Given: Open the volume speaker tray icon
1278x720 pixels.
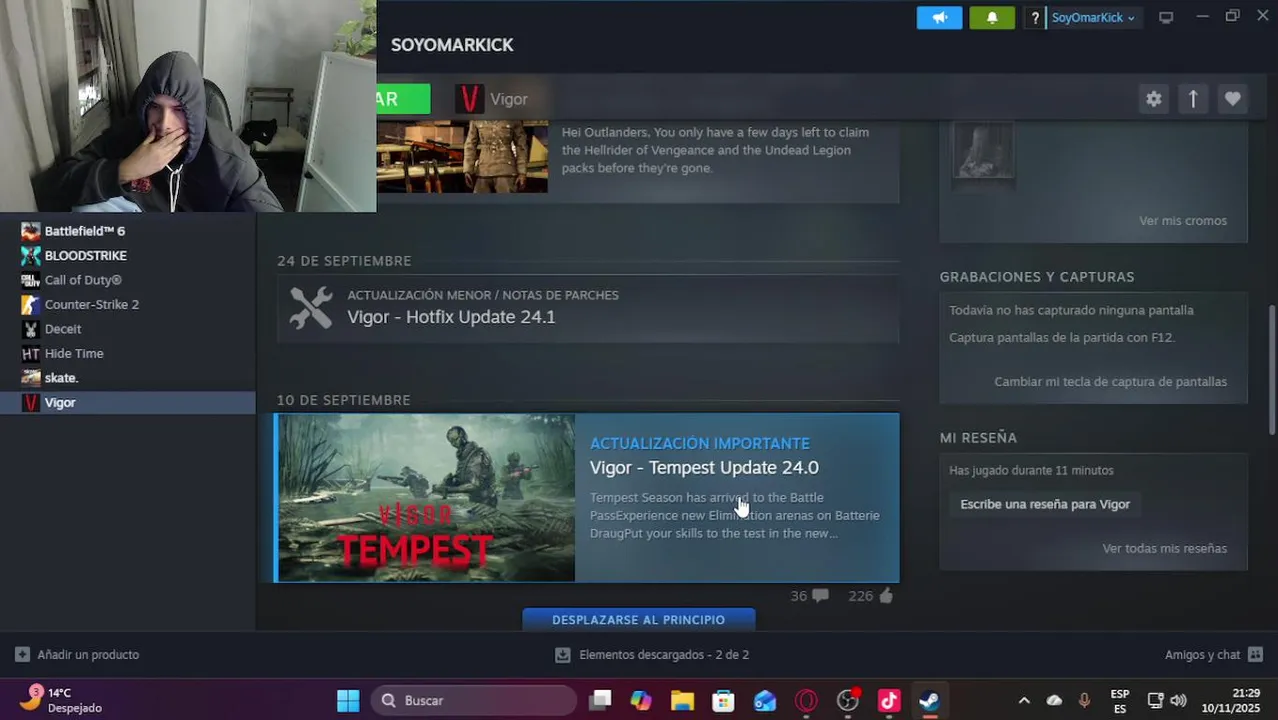Looking at the screenshot, I should point(1179,701).
